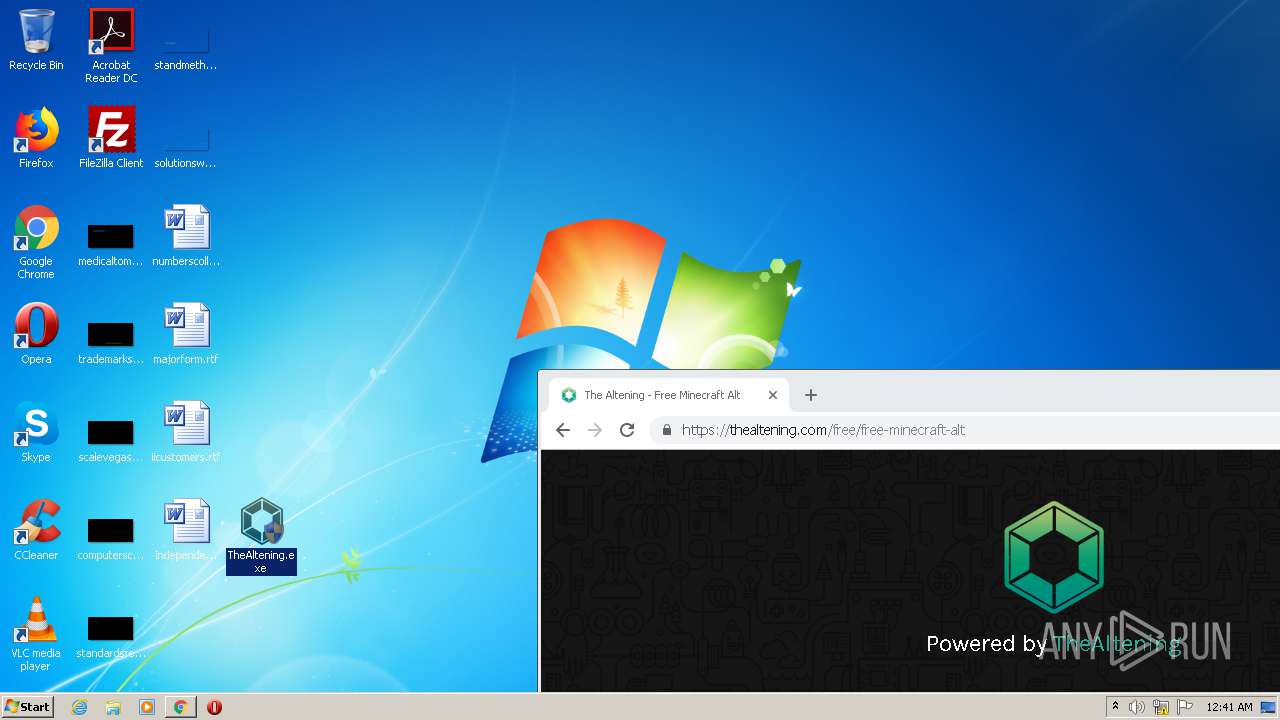The image size is (1280, 720).
Task: Reload the Altening page
Action: coord(627,430)
